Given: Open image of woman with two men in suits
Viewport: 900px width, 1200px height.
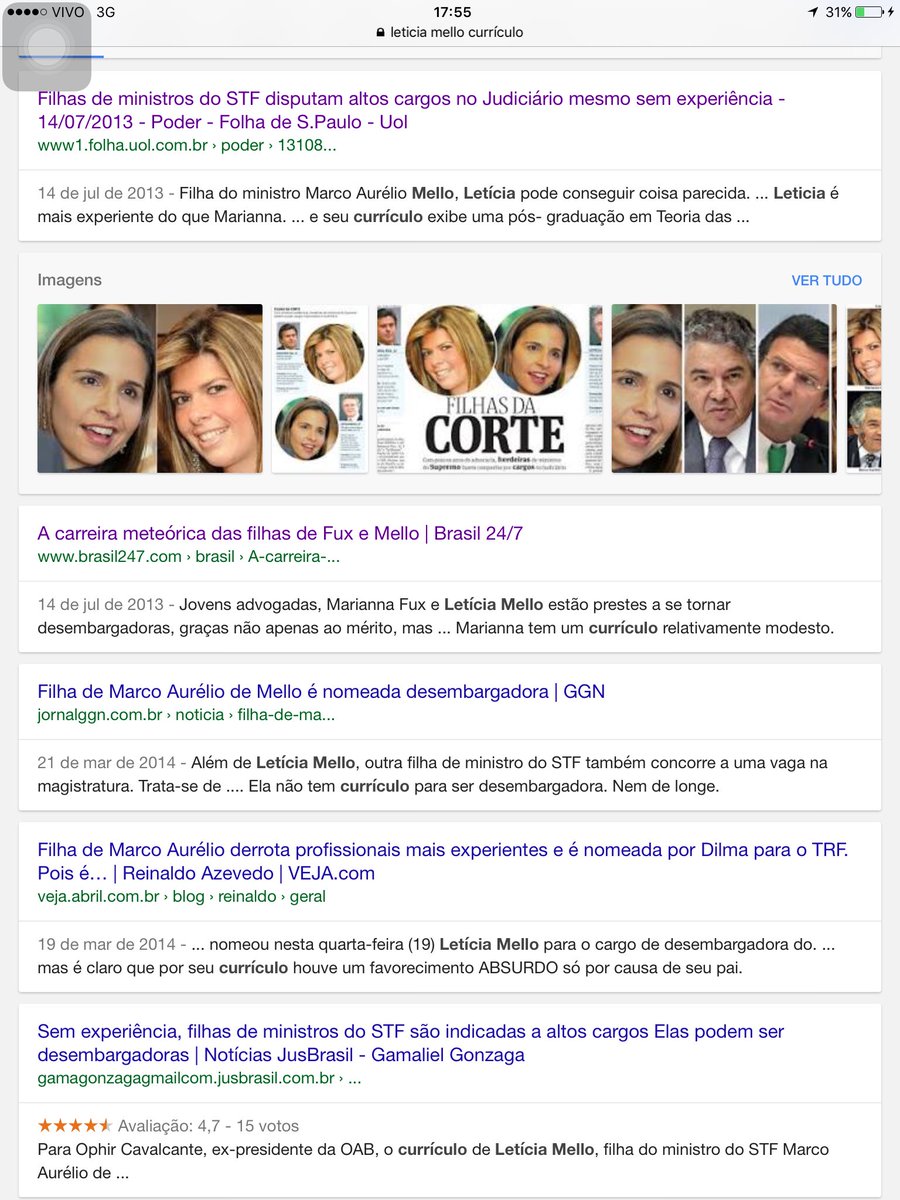Looking at the screenshot, I should pyautogui.click(x=724, y=388).
